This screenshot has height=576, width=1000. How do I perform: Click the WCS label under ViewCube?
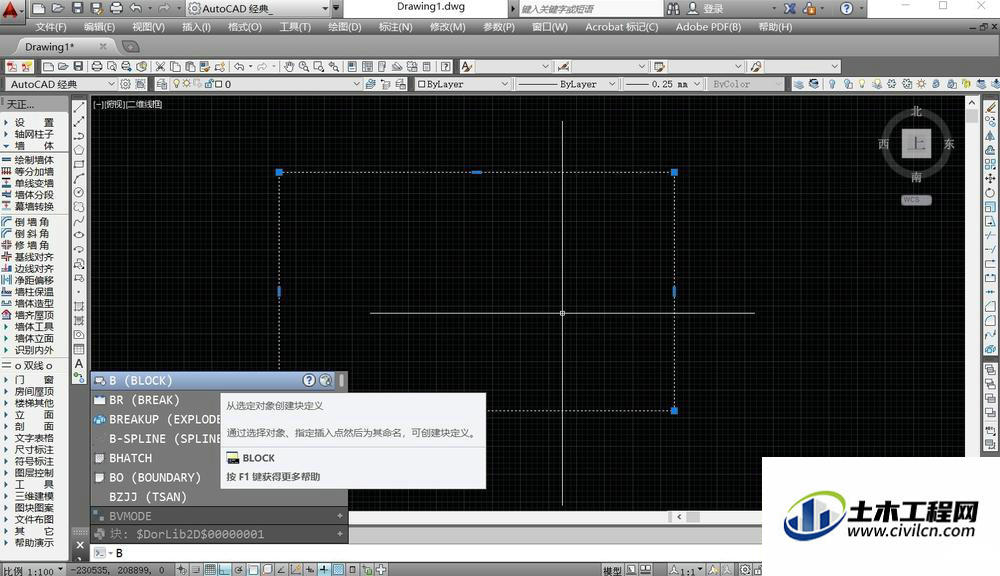pos(916,200)
